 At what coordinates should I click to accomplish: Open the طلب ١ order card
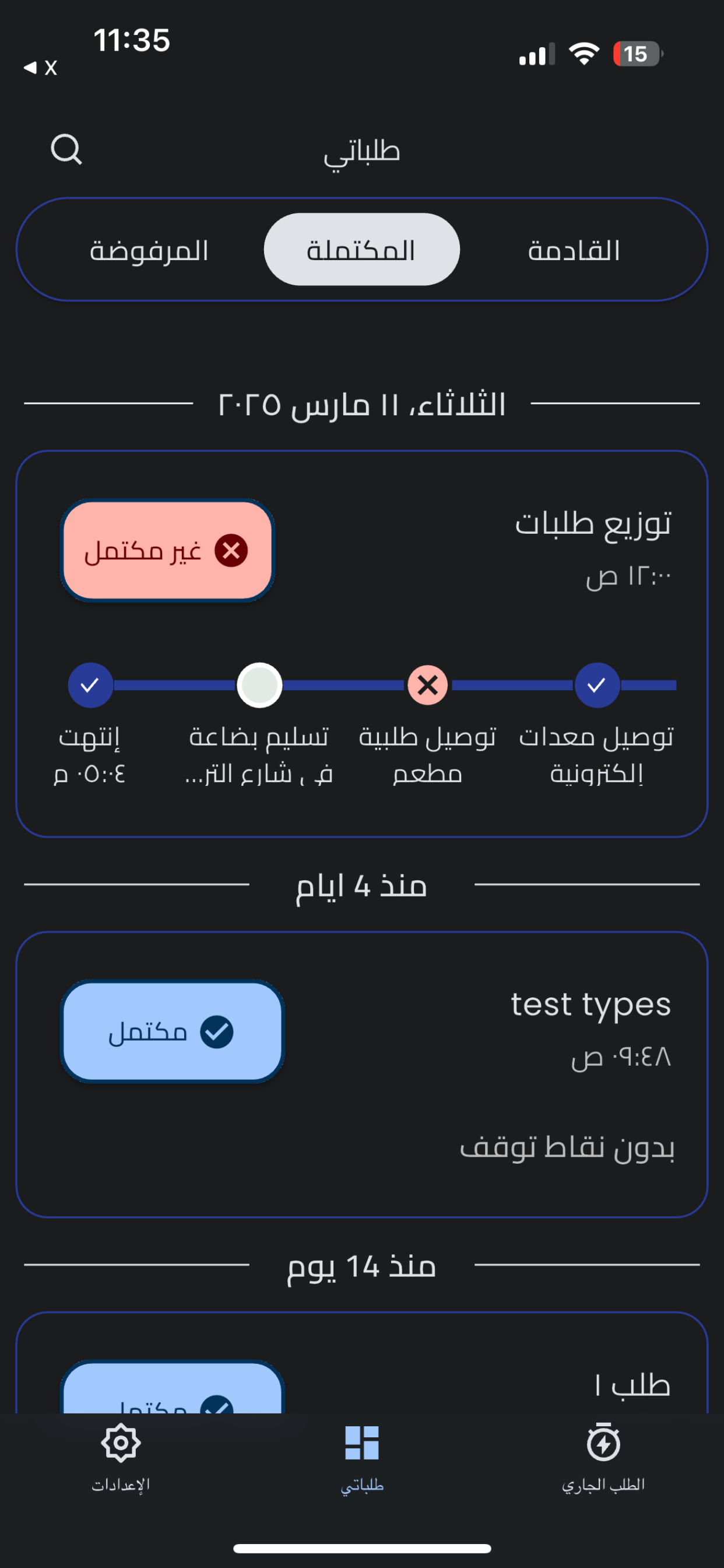pyautogui.click(x=362, y=1363)
